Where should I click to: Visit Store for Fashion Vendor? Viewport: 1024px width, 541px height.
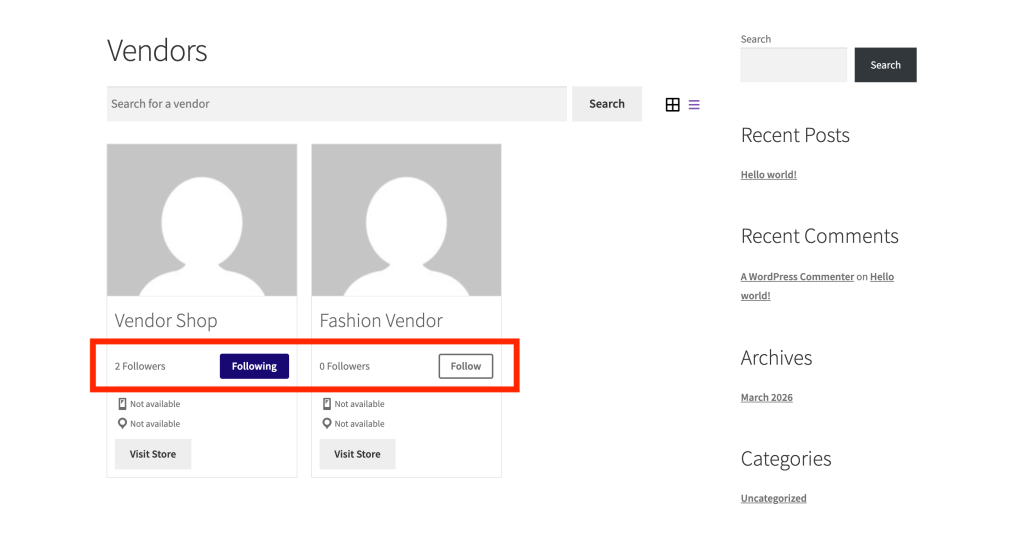[x=357, y=454]
